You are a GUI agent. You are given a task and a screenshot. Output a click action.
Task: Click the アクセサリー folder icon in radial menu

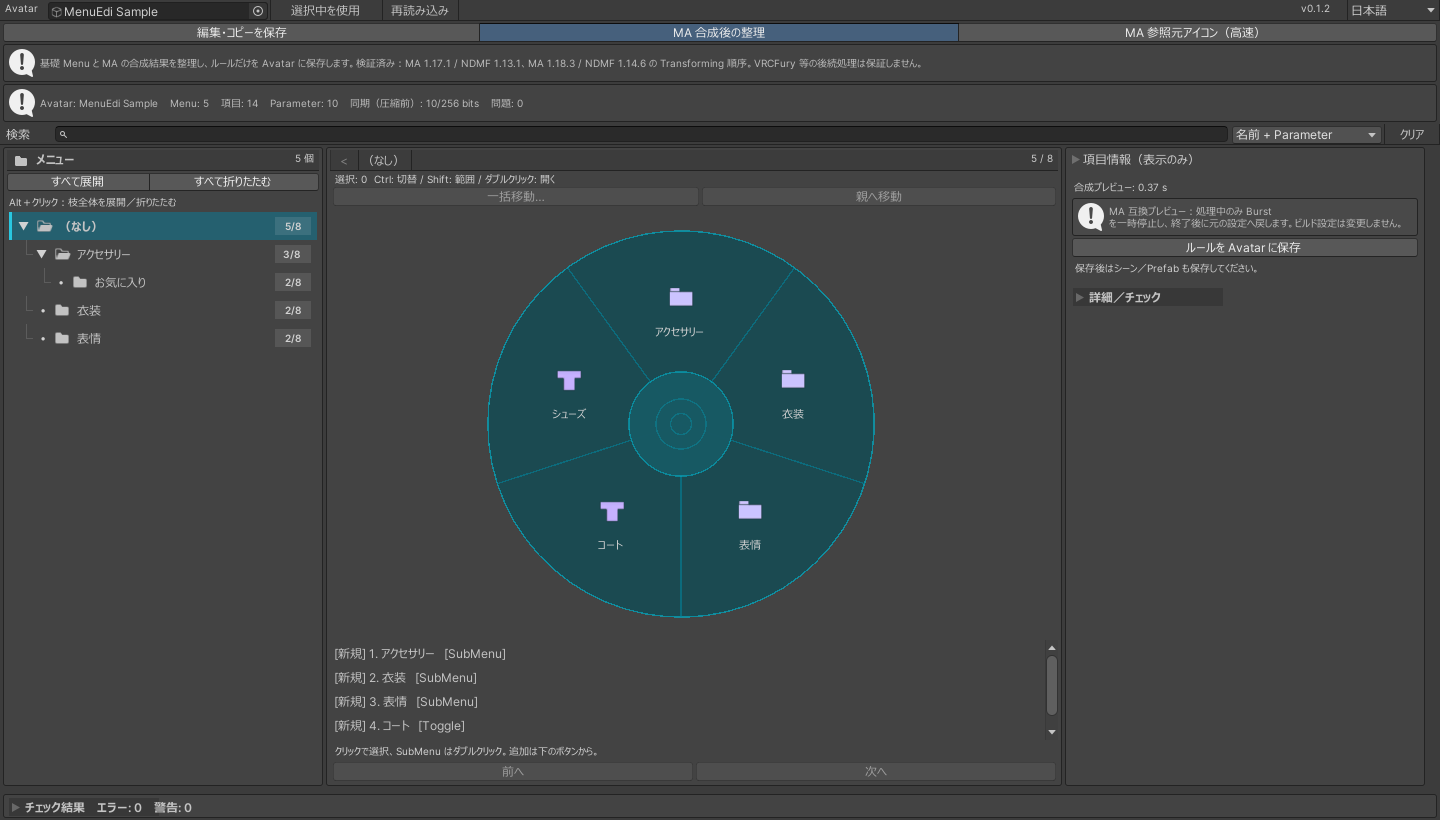pyautogui.click(x=681, y=297)
